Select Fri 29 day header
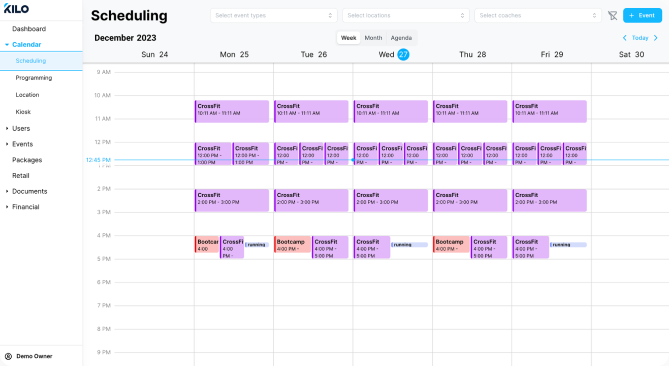The height and width of the screenshot is (366, 669). click(x=552, y=55)
